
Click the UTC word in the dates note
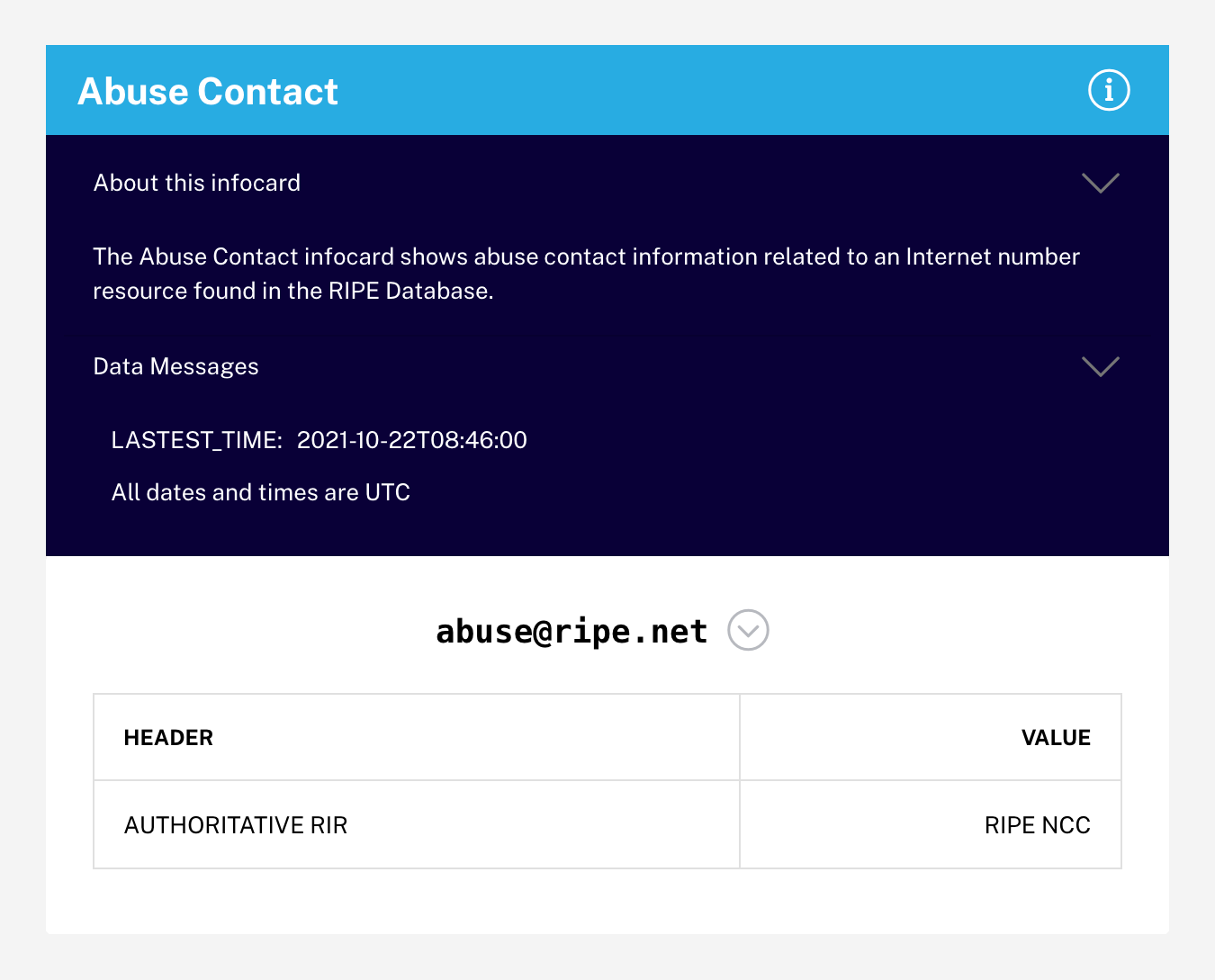pos(388,492)
